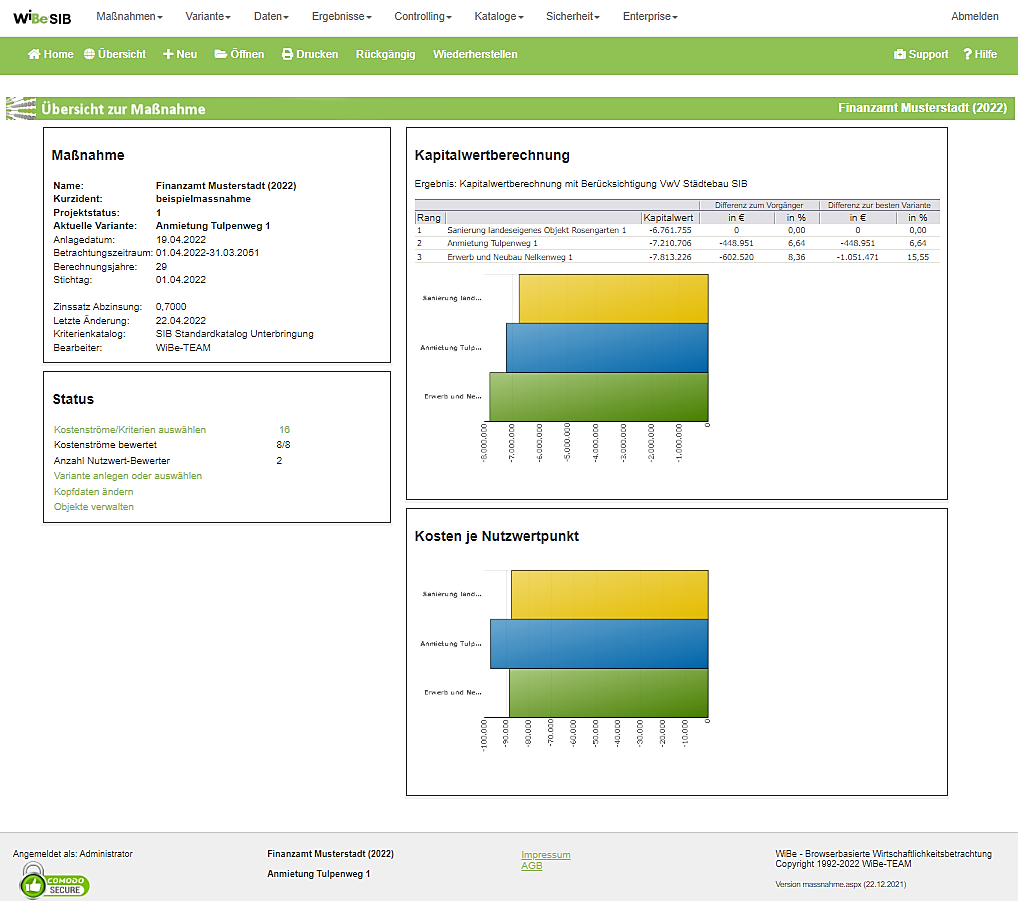Undo the last action with Rückgängig

click(x=385, y=54)
